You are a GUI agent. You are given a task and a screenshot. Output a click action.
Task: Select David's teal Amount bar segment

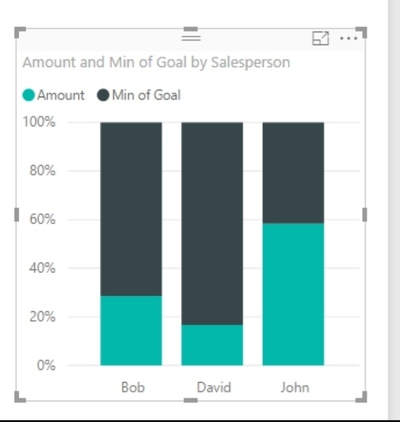click(212, 345)
